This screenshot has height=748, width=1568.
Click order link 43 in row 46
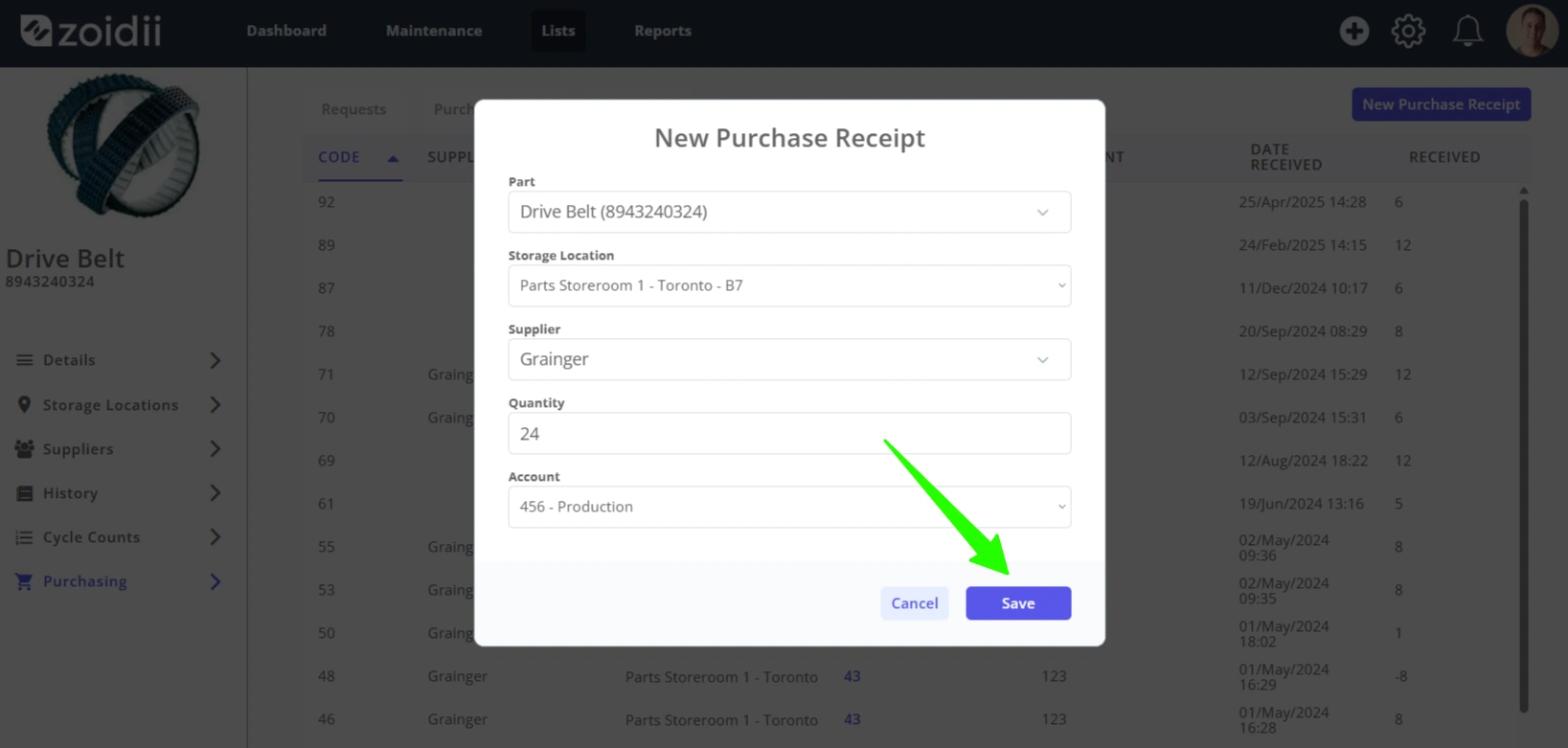[852, 719]
